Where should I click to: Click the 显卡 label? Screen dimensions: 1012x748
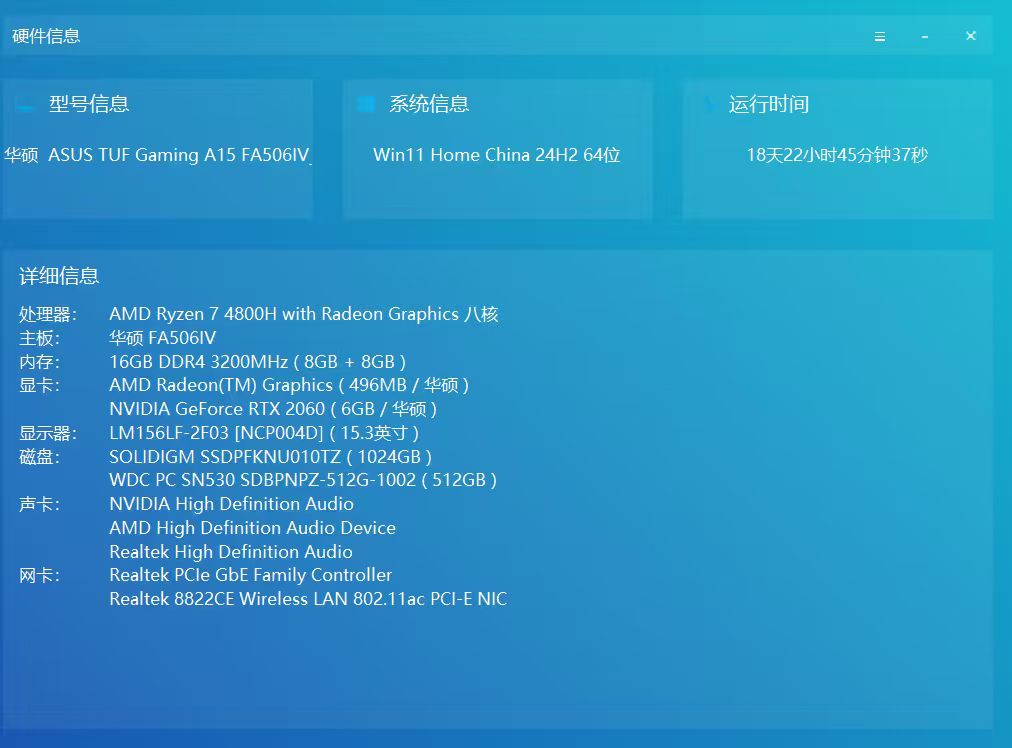click(39, 386)
